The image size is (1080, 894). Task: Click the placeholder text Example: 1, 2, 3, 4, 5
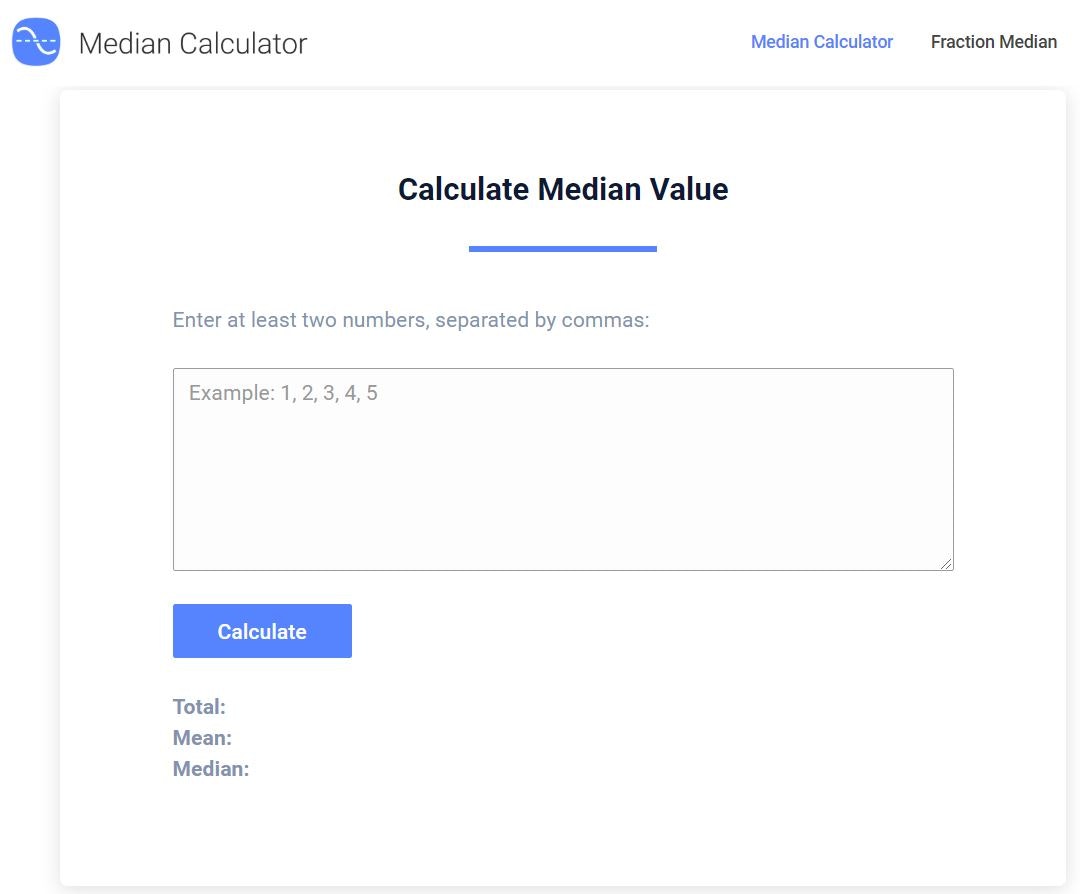click(283, 392)
